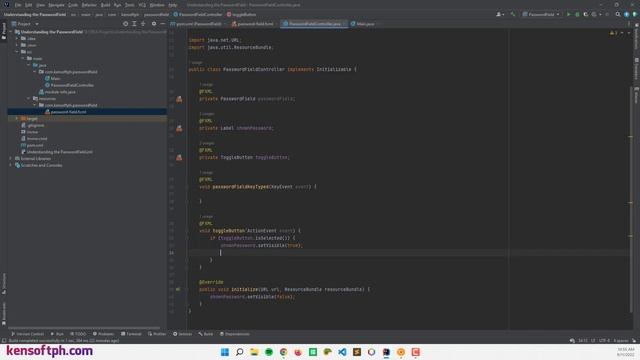Open the Refactor menu
The image size is (640, 360).
pyautogui.click(x=89, y=5)
